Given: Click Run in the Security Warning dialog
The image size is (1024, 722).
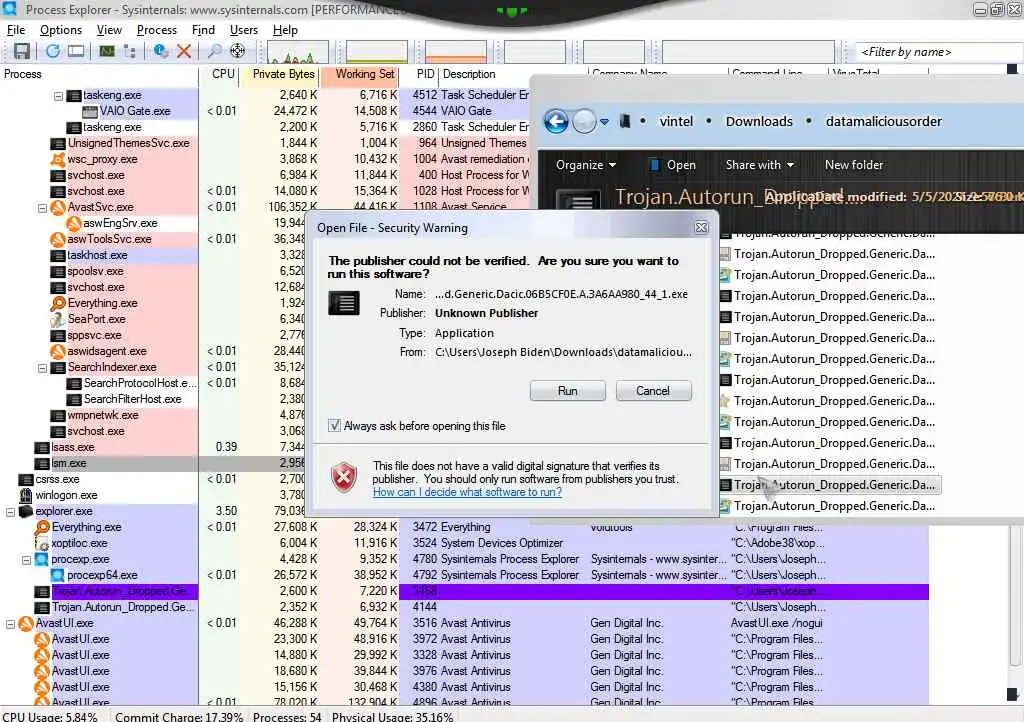Looking at the screenshot, I should 568,391.
